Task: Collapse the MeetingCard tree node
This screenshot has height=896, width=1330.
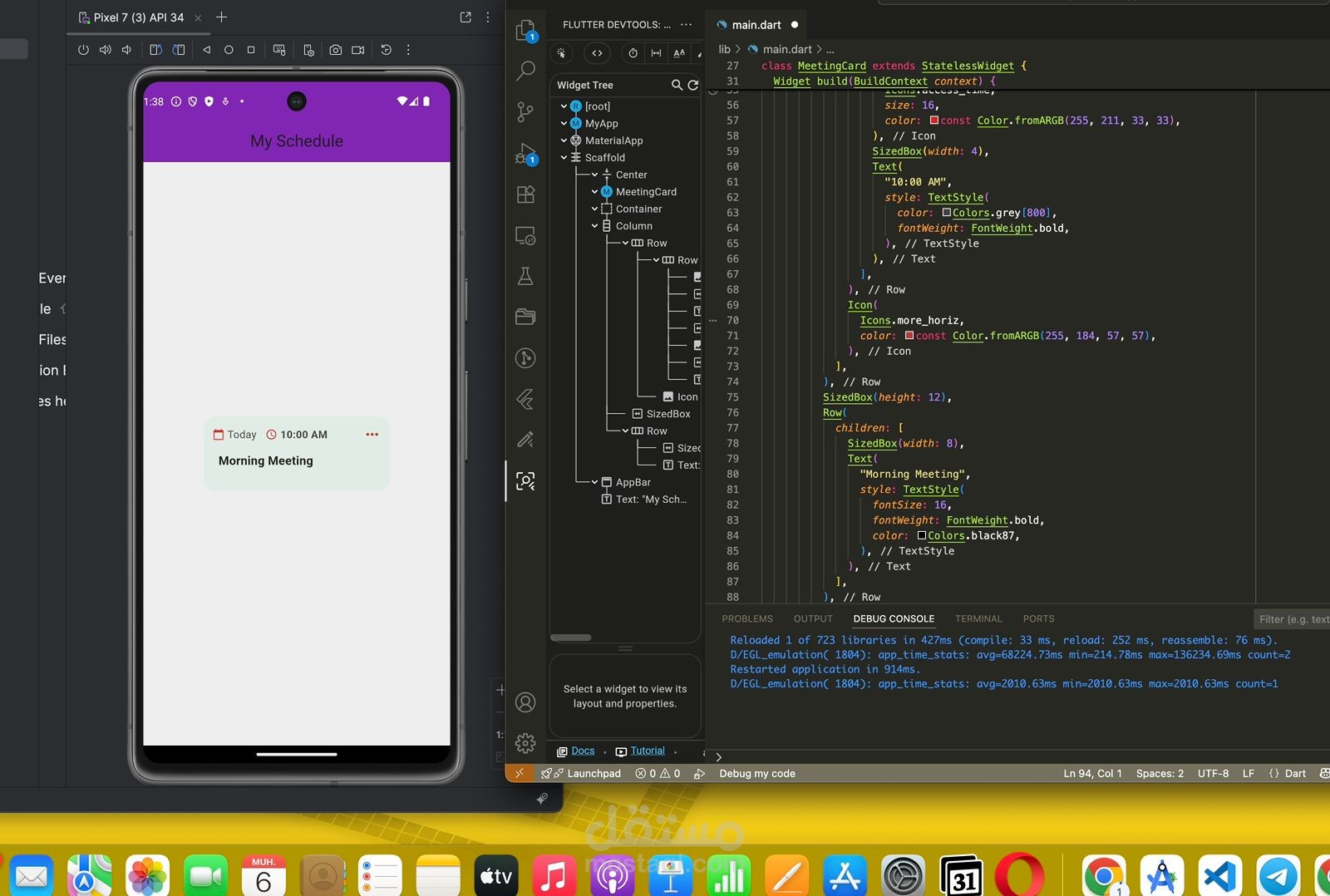Action: coord(594,192)
